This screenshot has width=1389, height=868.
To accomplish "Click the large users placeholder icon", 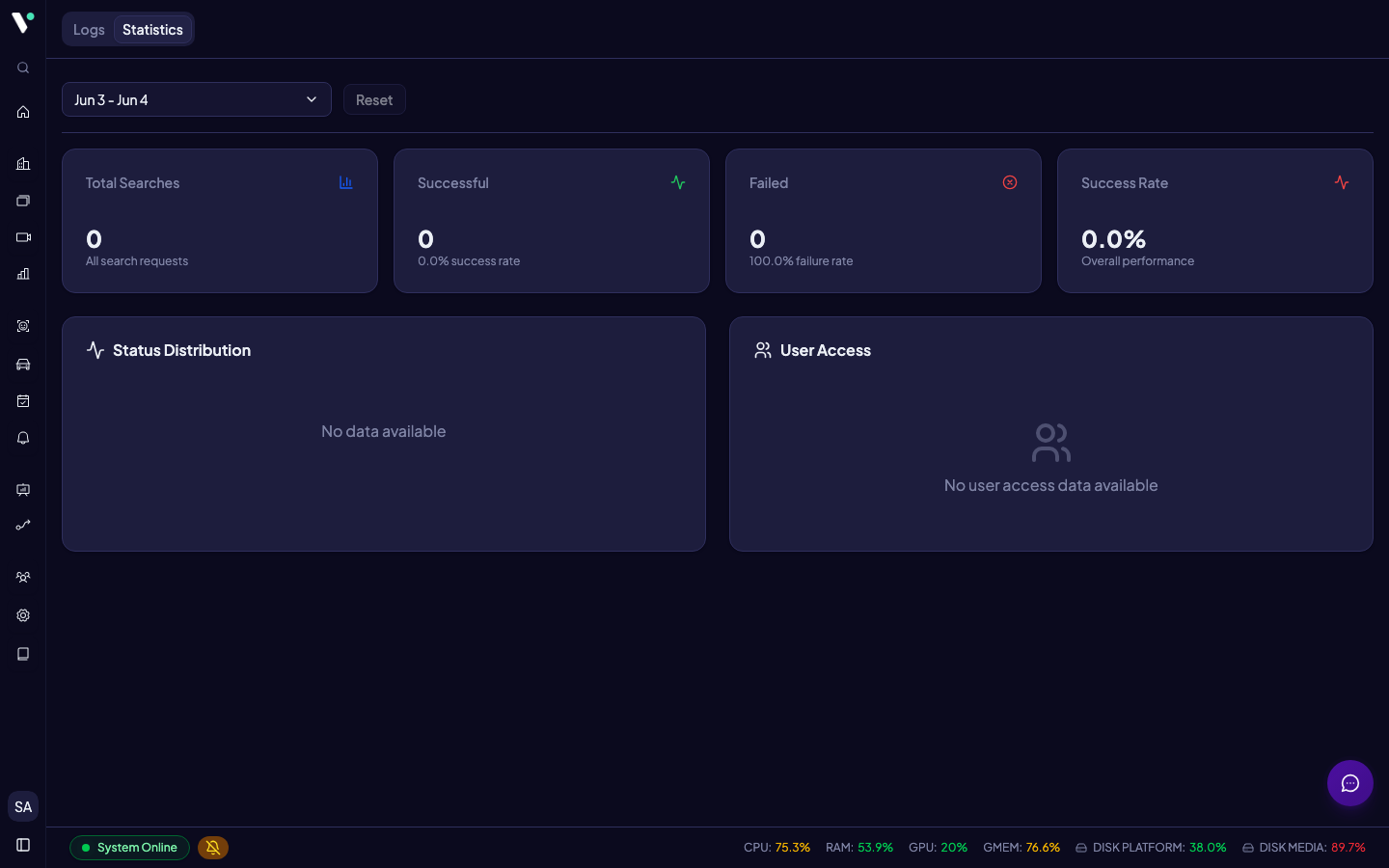I will click(1051, 443).
